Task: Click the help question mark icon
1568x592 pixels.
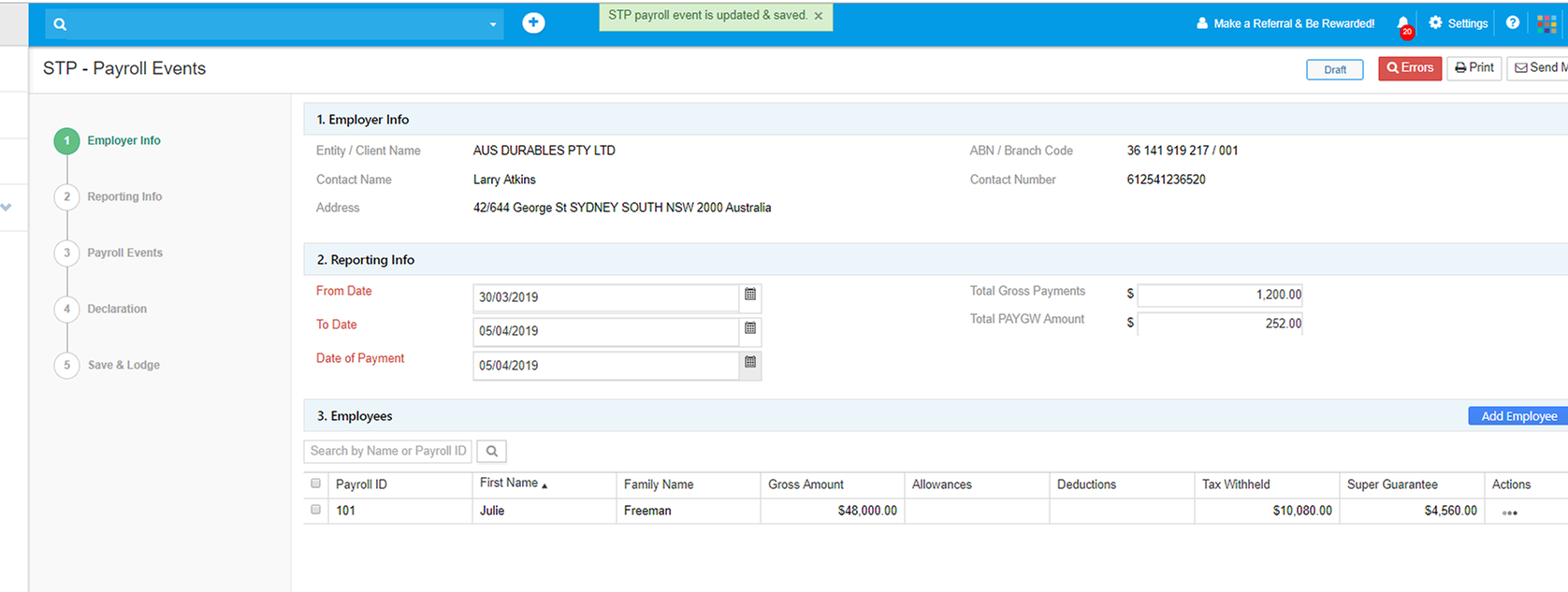Action: (x=1513, y=23)
